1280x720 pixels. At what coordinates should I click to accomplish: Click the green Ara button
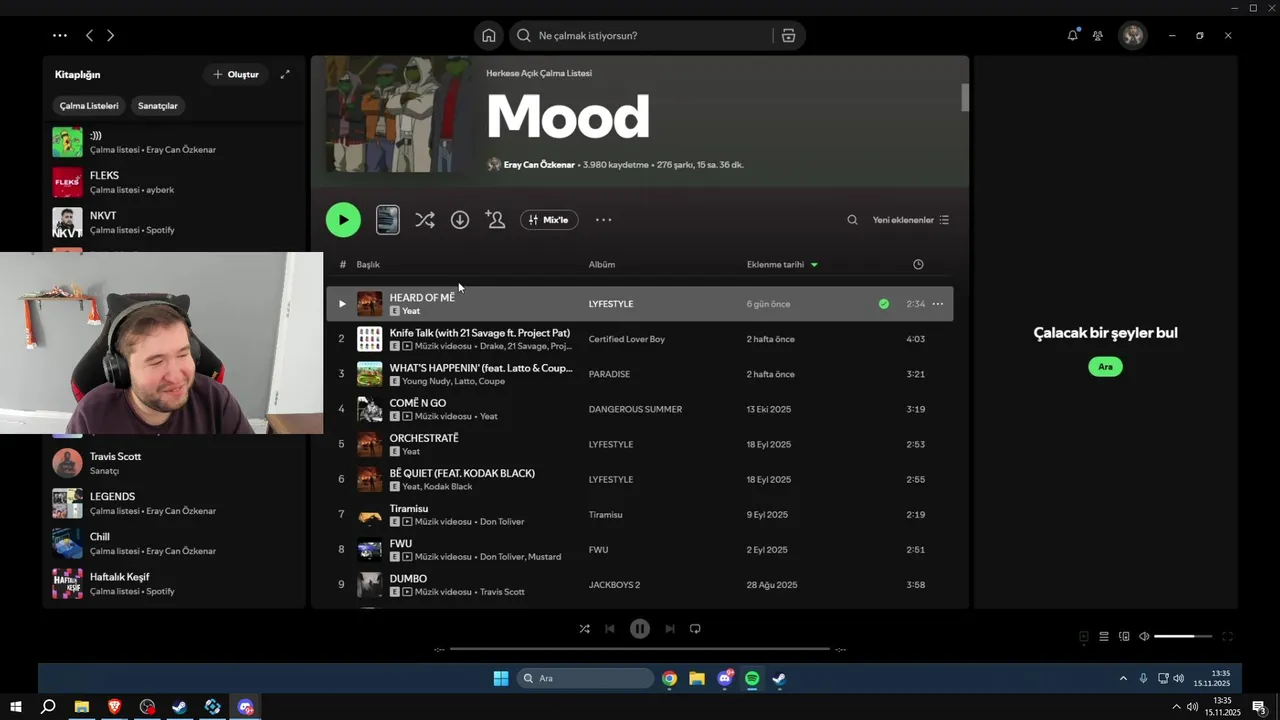(1105, 367)
